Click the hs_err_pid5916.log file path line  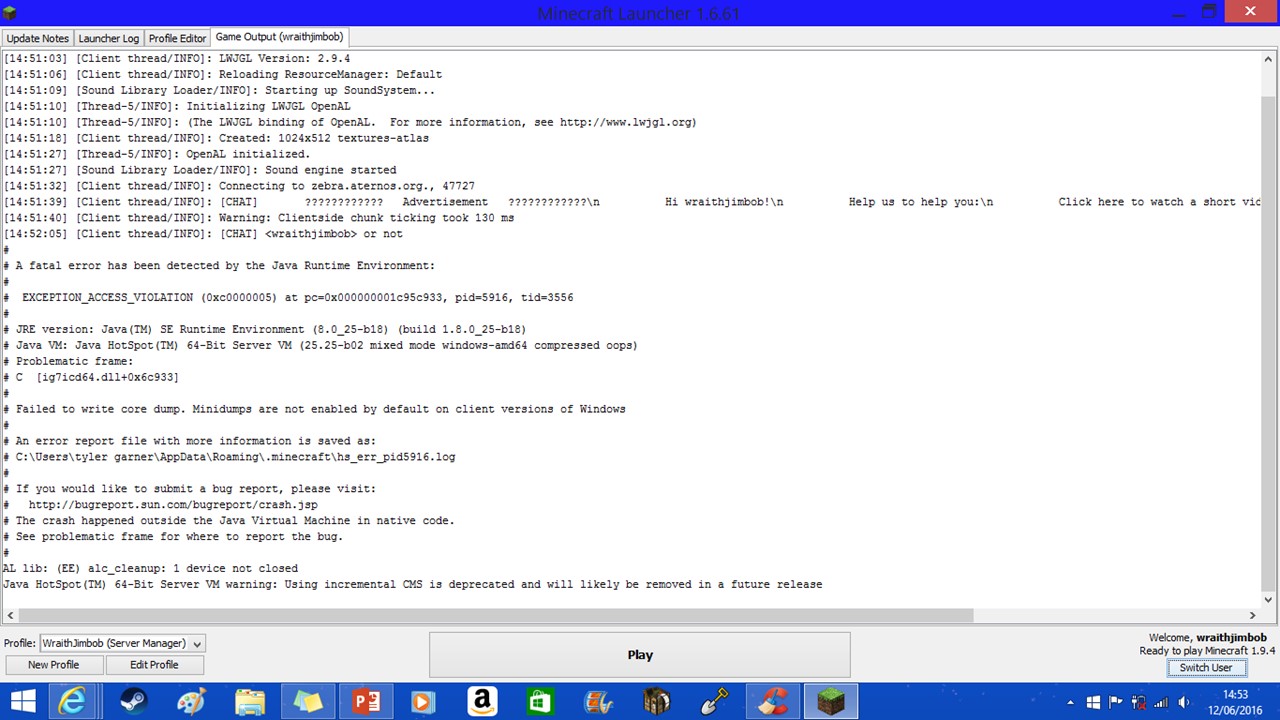(x=229, y=457)
